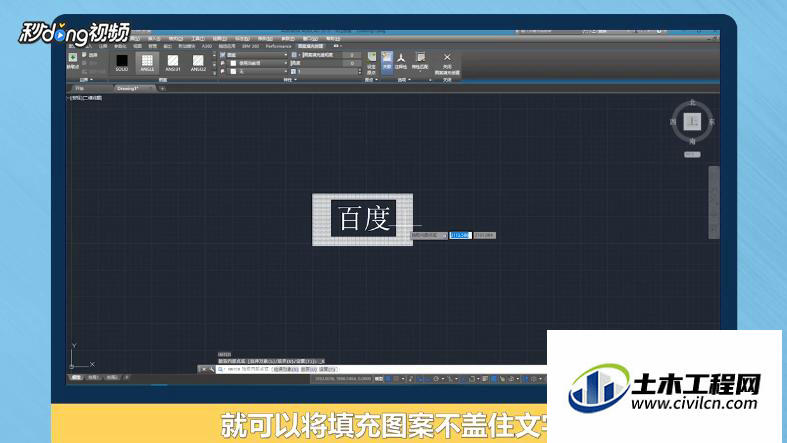Switch to the Layout1 tab
This screenshot has height=443, width=787.
click(x=93, y=377)
